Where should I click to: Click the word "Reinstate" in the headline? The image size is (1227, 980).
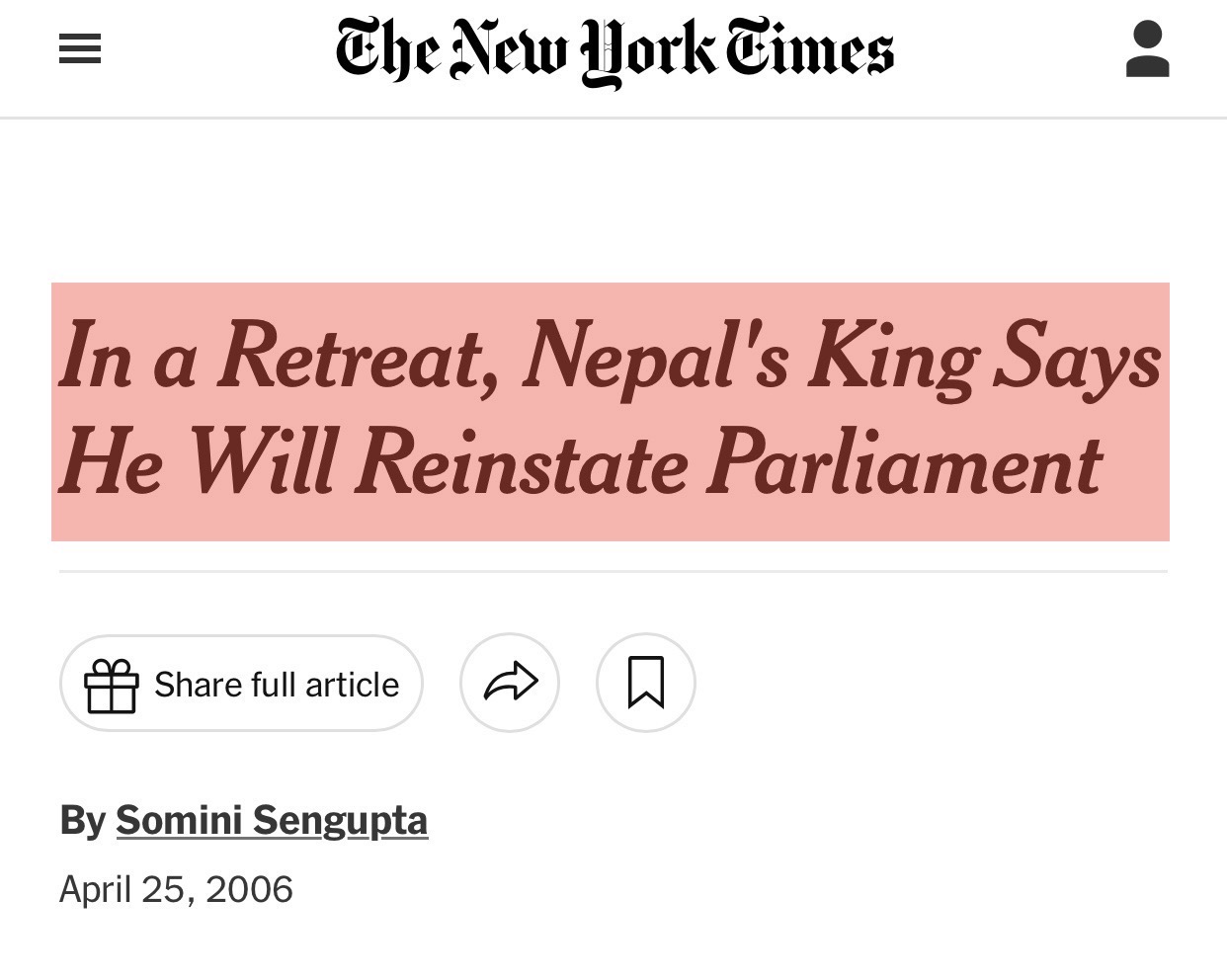click(523, 464)
